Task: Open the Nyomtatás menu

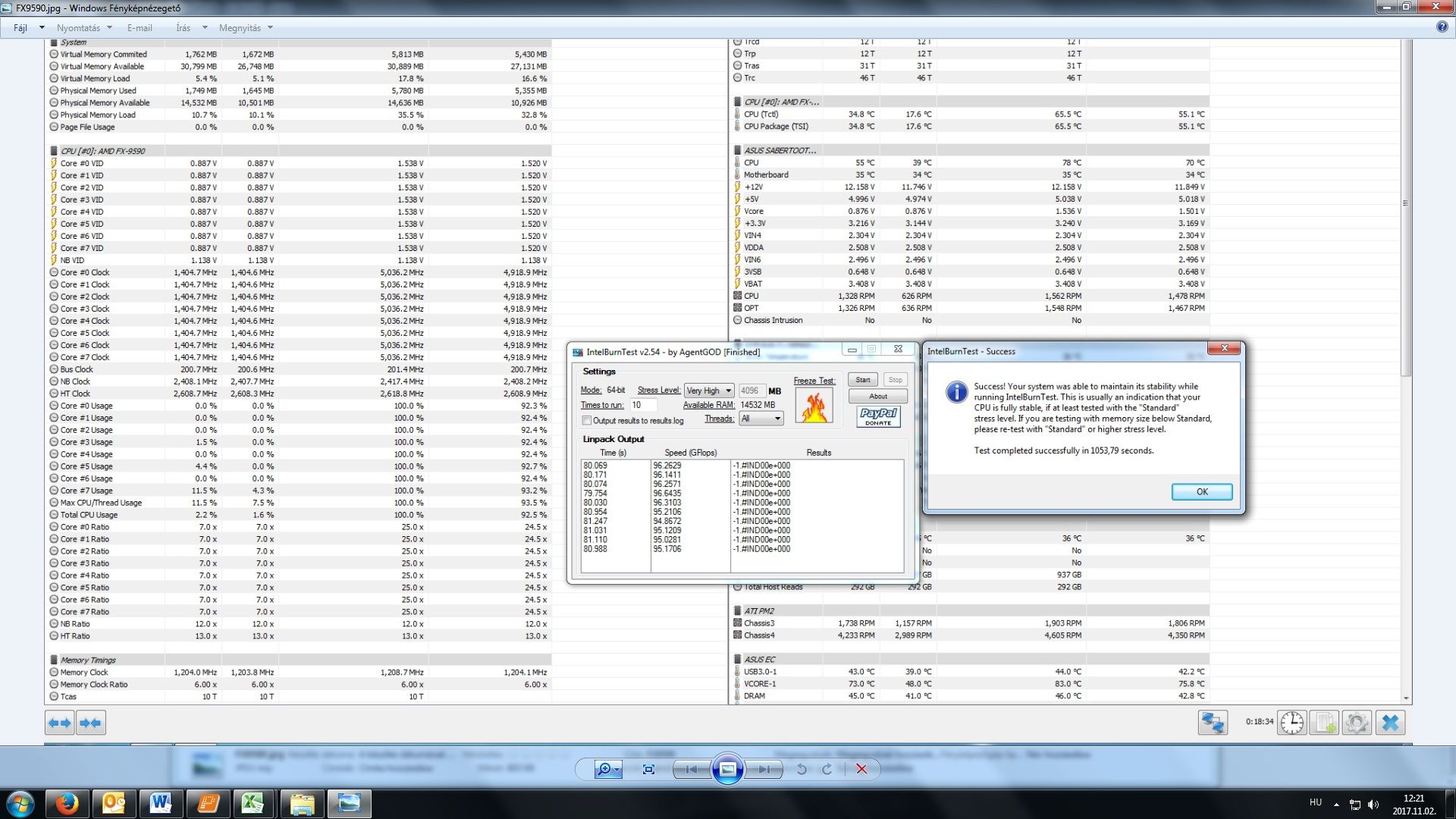Action: (78, 28)
